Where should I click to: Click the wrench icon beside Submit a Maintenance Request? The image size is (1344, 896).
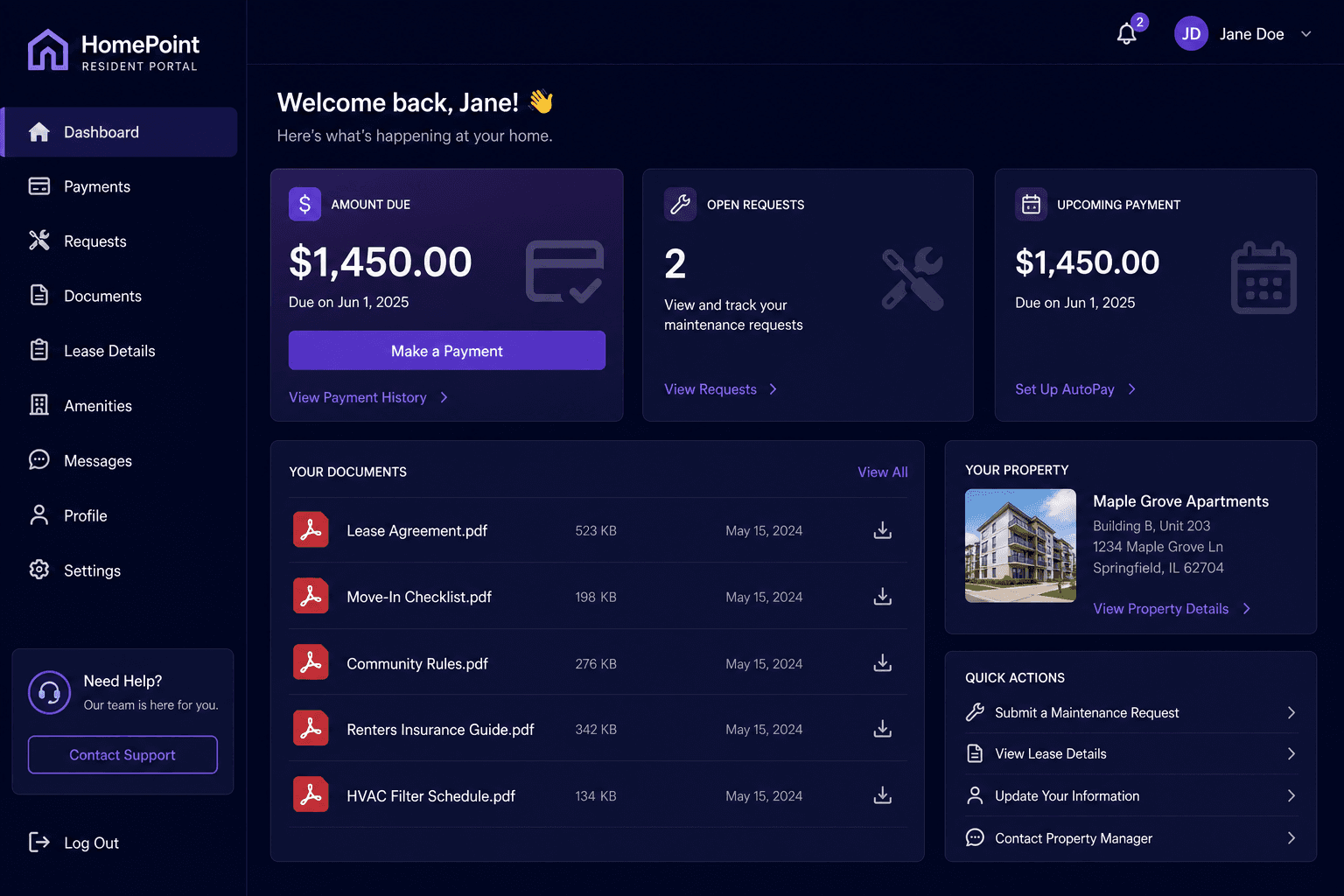pos(975,712)
